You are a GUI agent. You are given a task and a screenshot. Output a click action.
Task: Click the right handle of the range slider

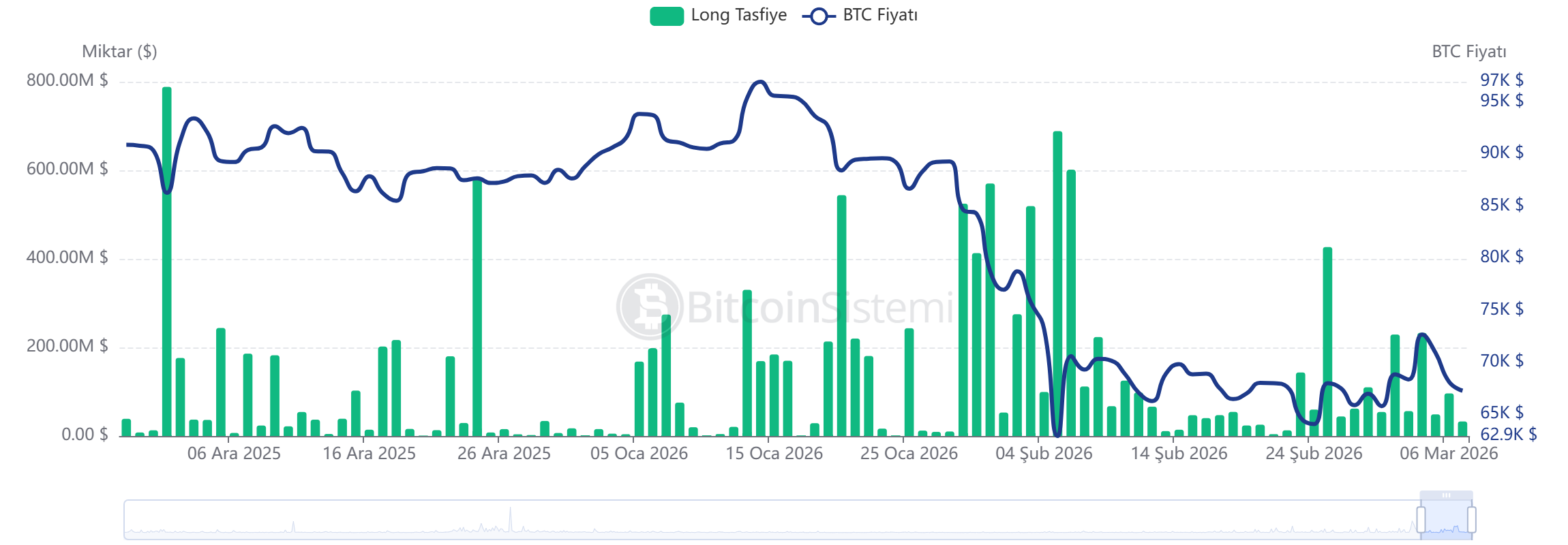point(1472,520)
